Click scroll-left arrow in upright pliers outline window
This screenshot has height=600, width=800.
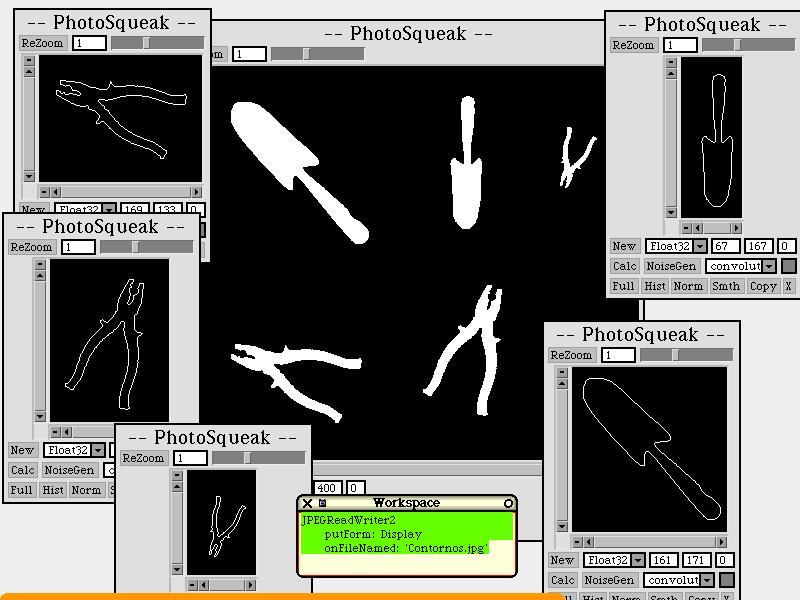coord(67,432)
